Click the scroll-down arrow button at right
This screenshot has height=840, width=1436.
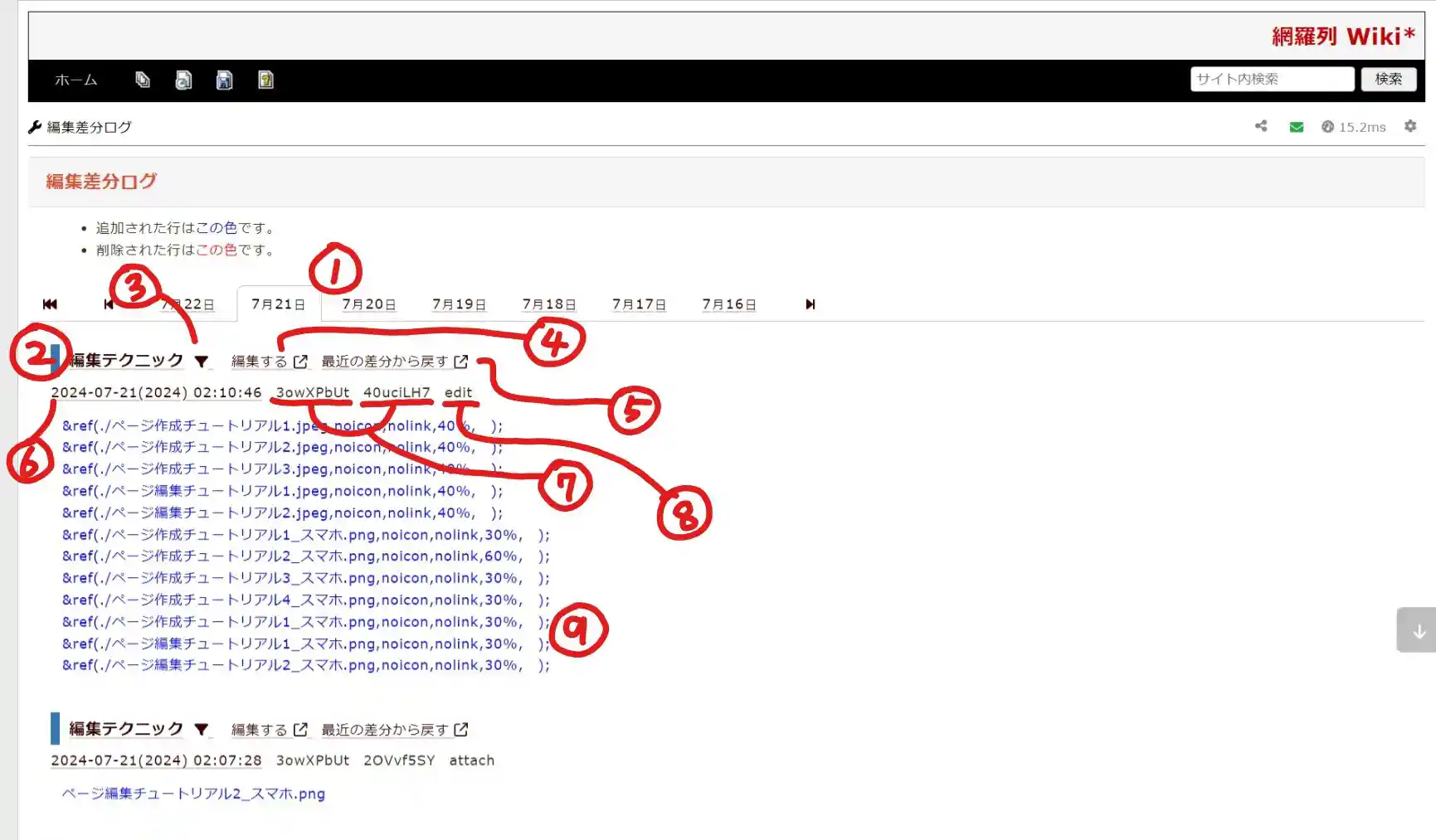click(x=1418, y=631)
